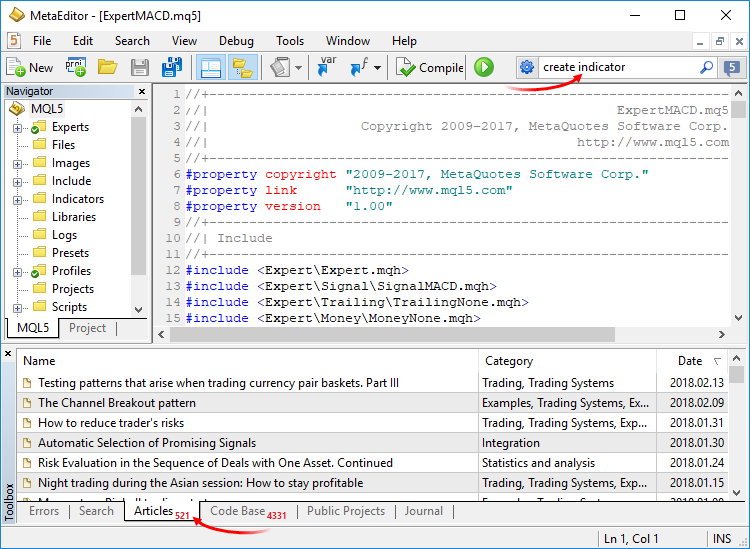Click document icon beside 'Testing patterns' article
The width and height of the screenshot is (750, 549).
click(x=27, y=383)
